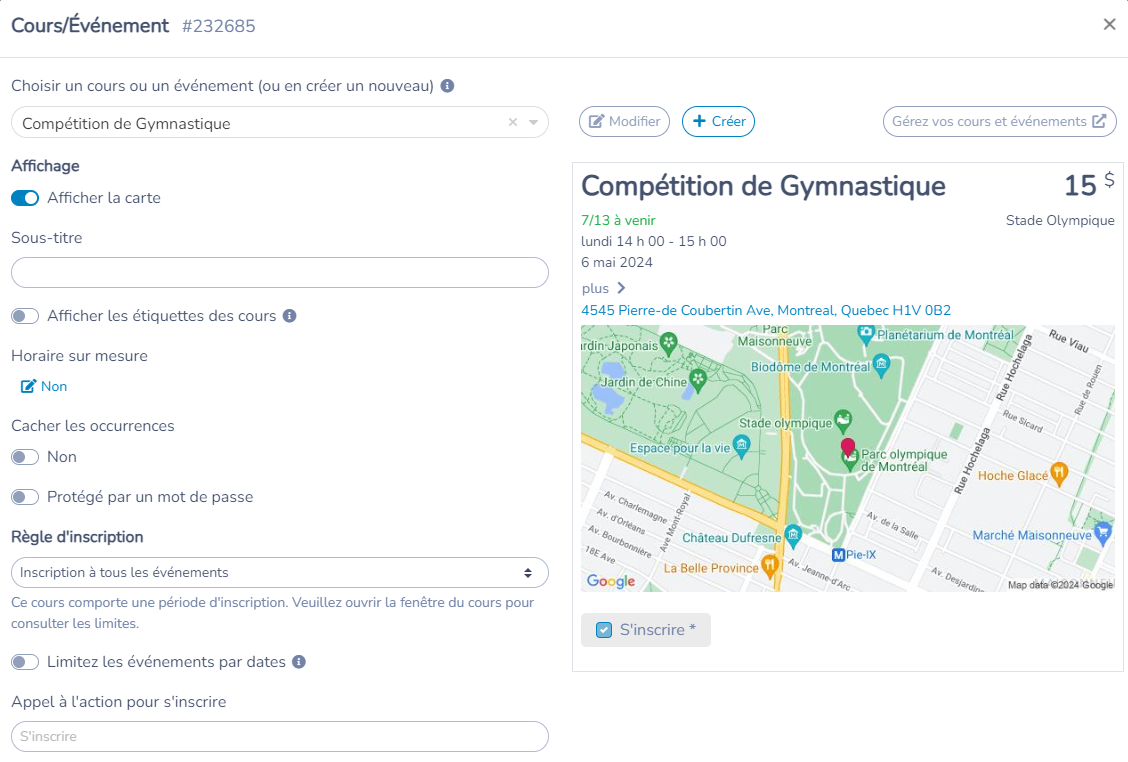Click the "6 mai 2024" date text
This screenshot has width=1128, height=762.
[617, 262]
